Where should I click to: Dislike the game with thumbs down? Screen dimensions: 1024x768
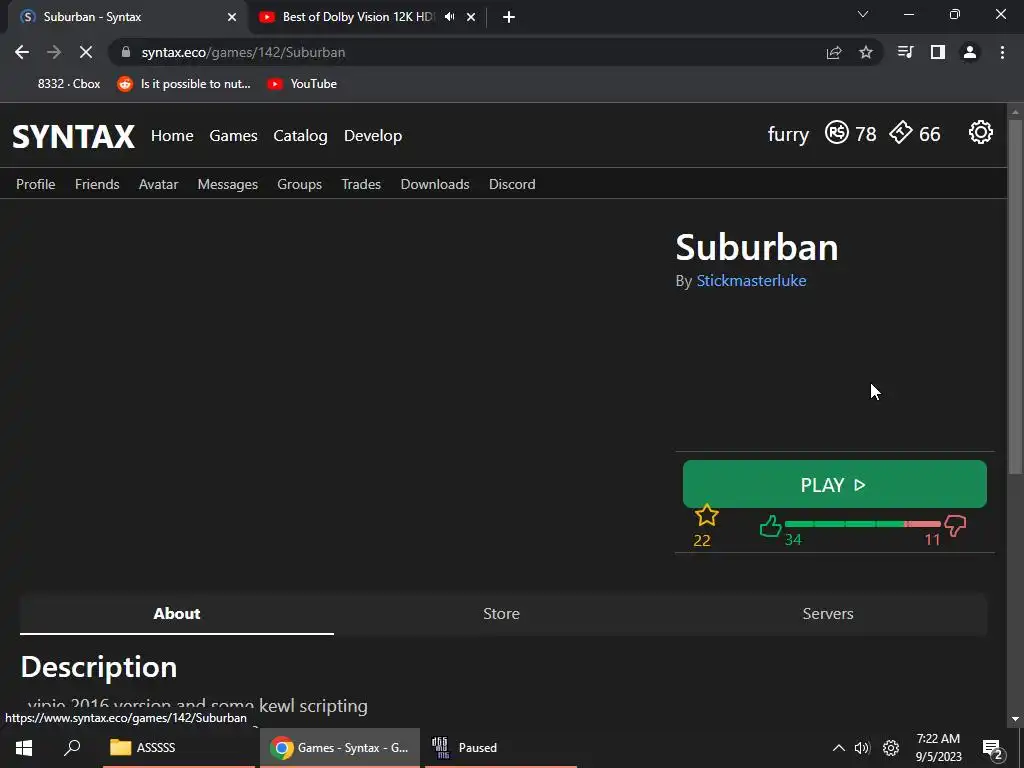click(x=955, y=525)
